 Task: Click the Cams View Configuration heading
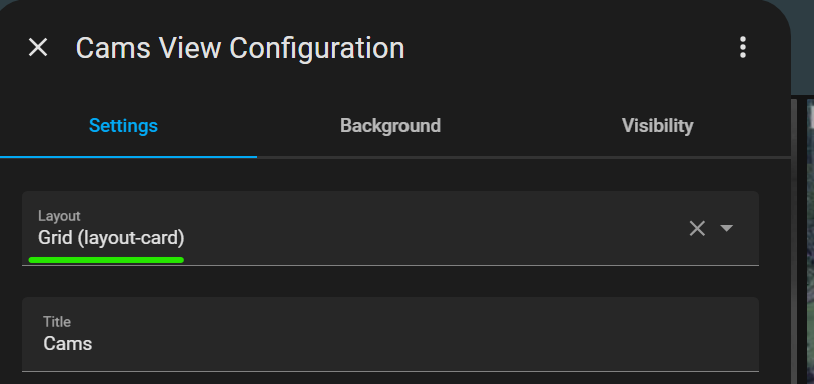240,48
